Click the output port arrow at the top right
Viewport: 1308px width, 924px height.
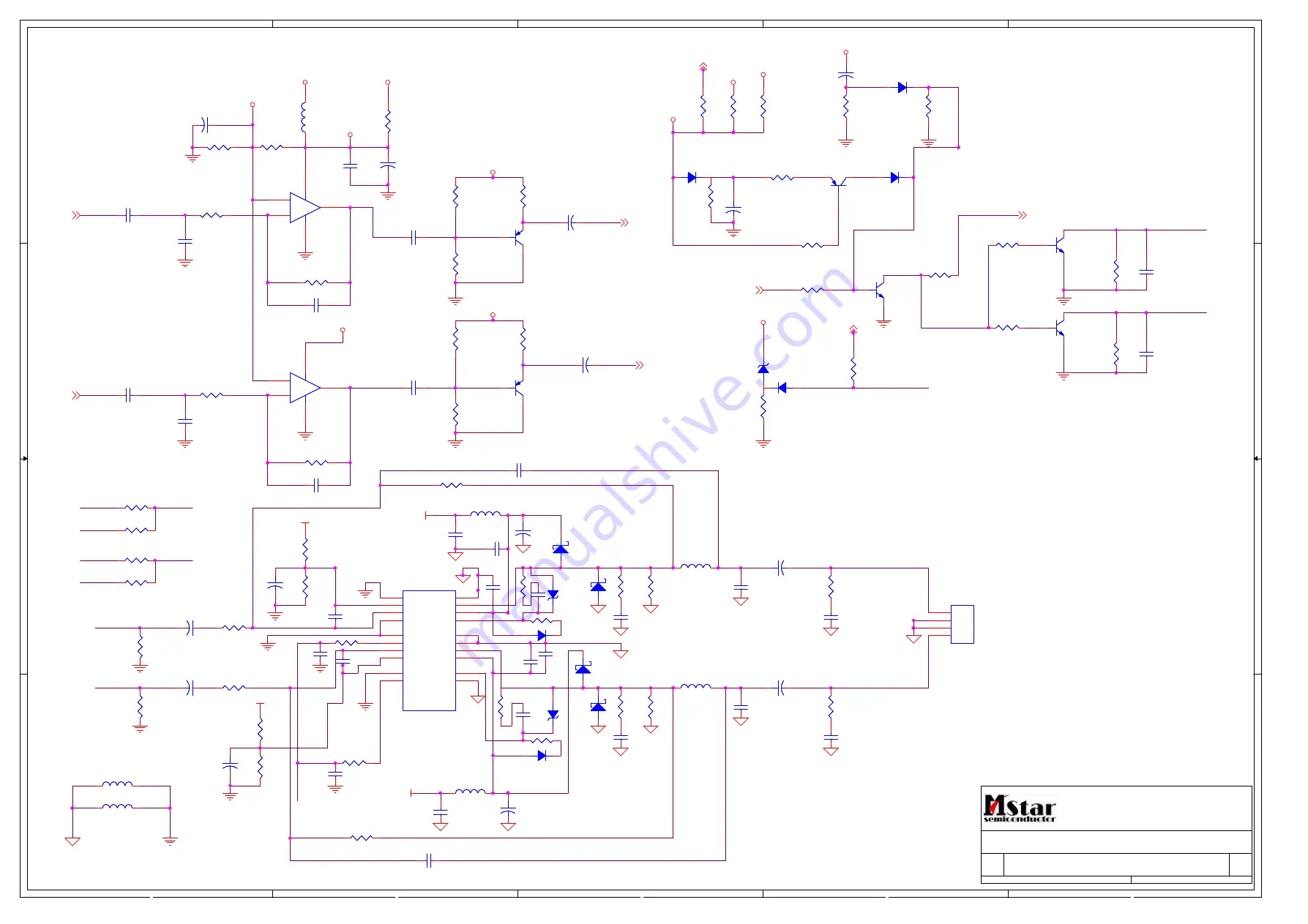(1023, 215)
